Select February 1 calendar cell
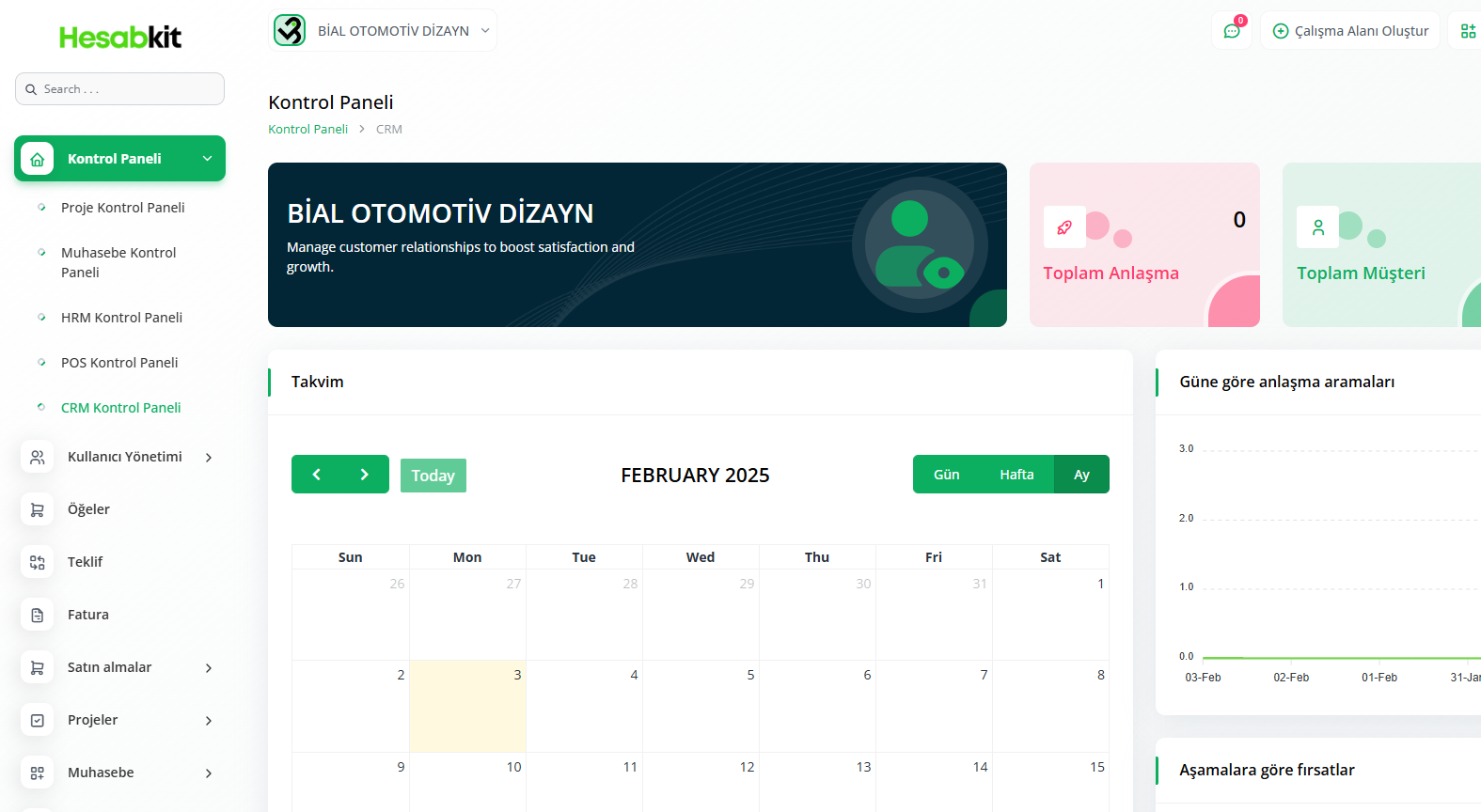 [1050, 615]
